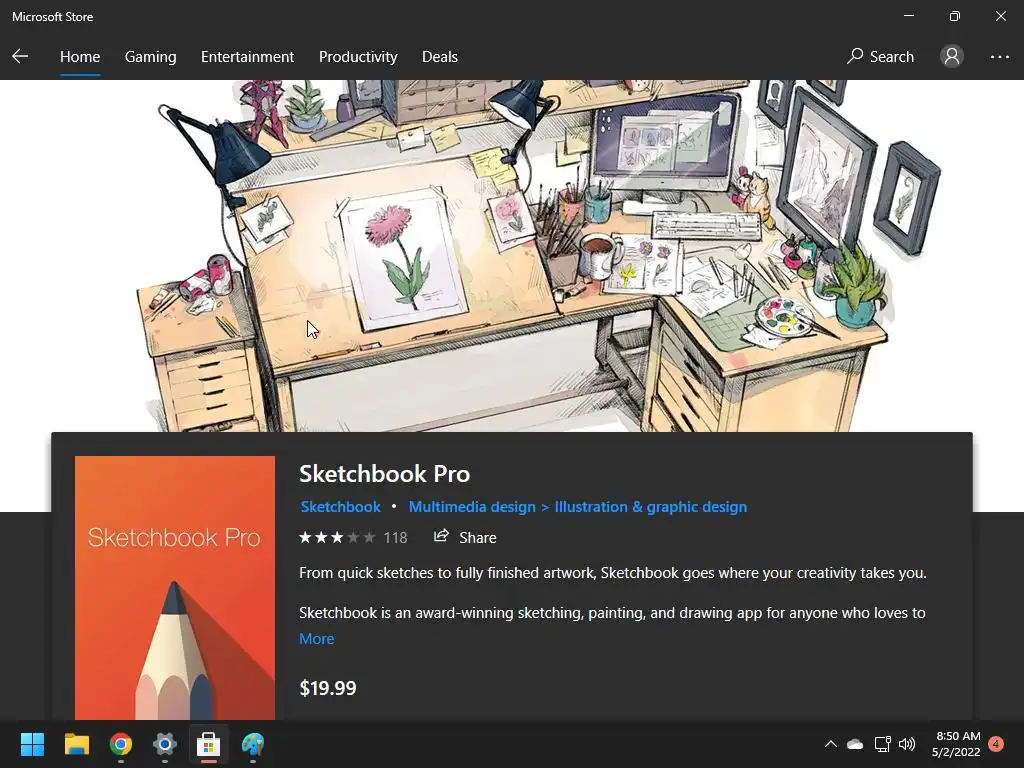Open the Sketchbook publisher link
Image resolution: width=1024 pixels, height=768 pixels.
pos(340,507)
